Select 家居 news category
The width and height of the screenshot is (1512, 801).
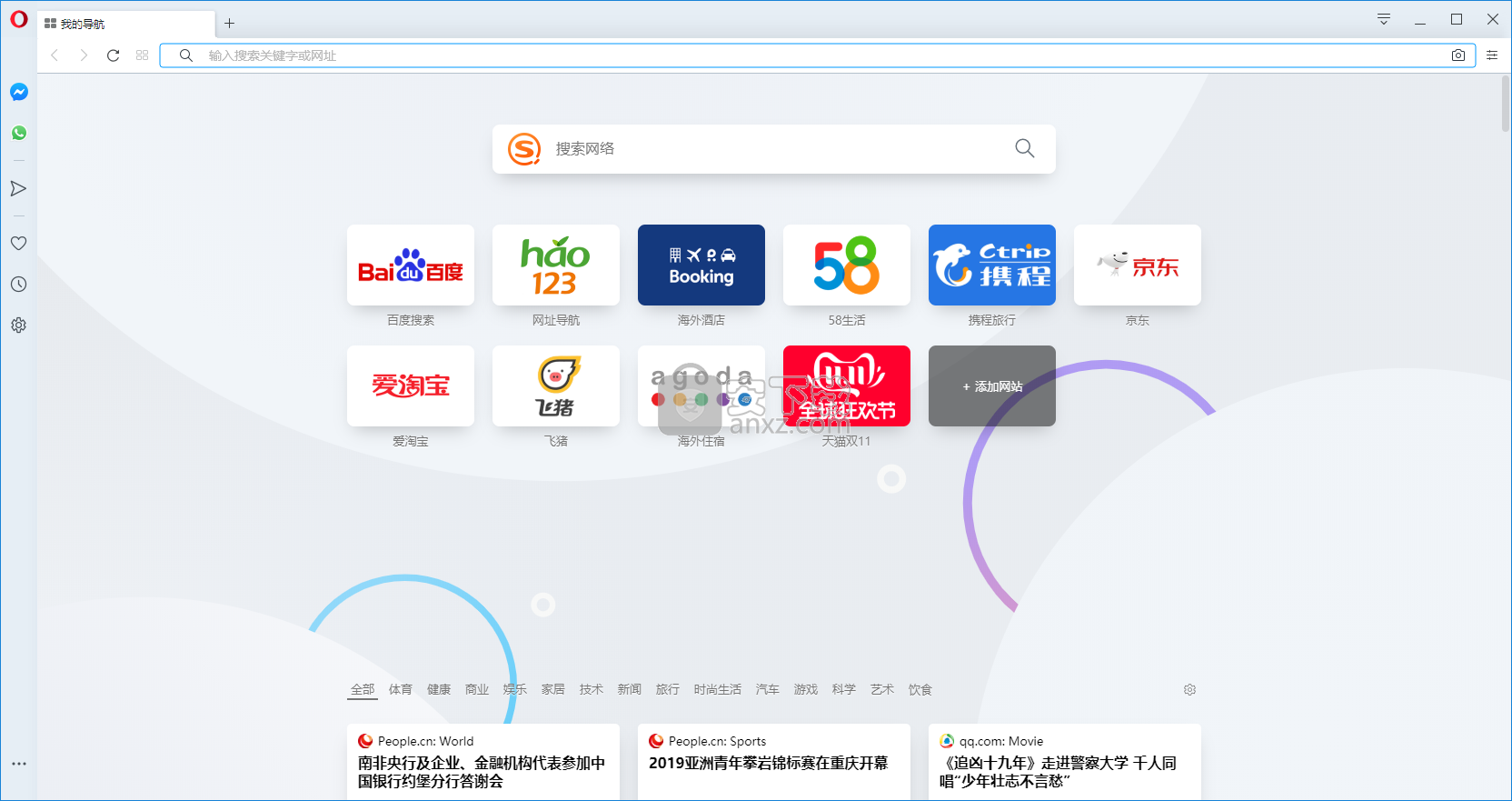coord(553,689)
